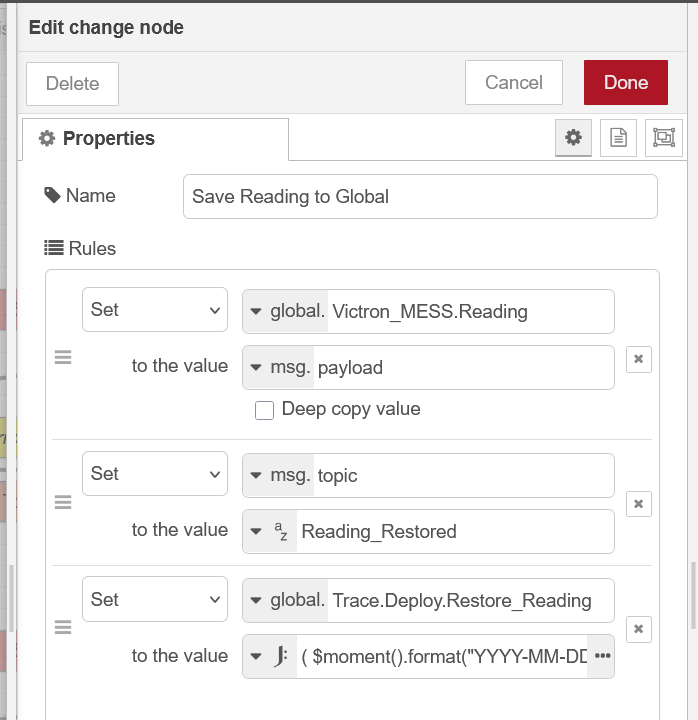698x720 pixels.
Task: Grab reorder handle of Victron_MESS.Reading rule
Action: (x=63, y=357)
